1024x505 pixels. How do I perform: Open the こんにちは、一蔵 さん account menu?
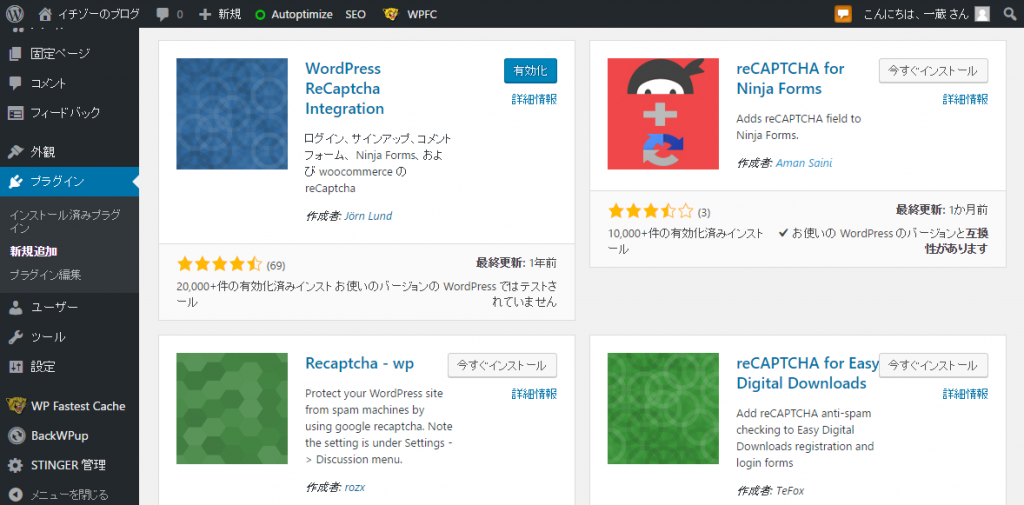point(916,14)
